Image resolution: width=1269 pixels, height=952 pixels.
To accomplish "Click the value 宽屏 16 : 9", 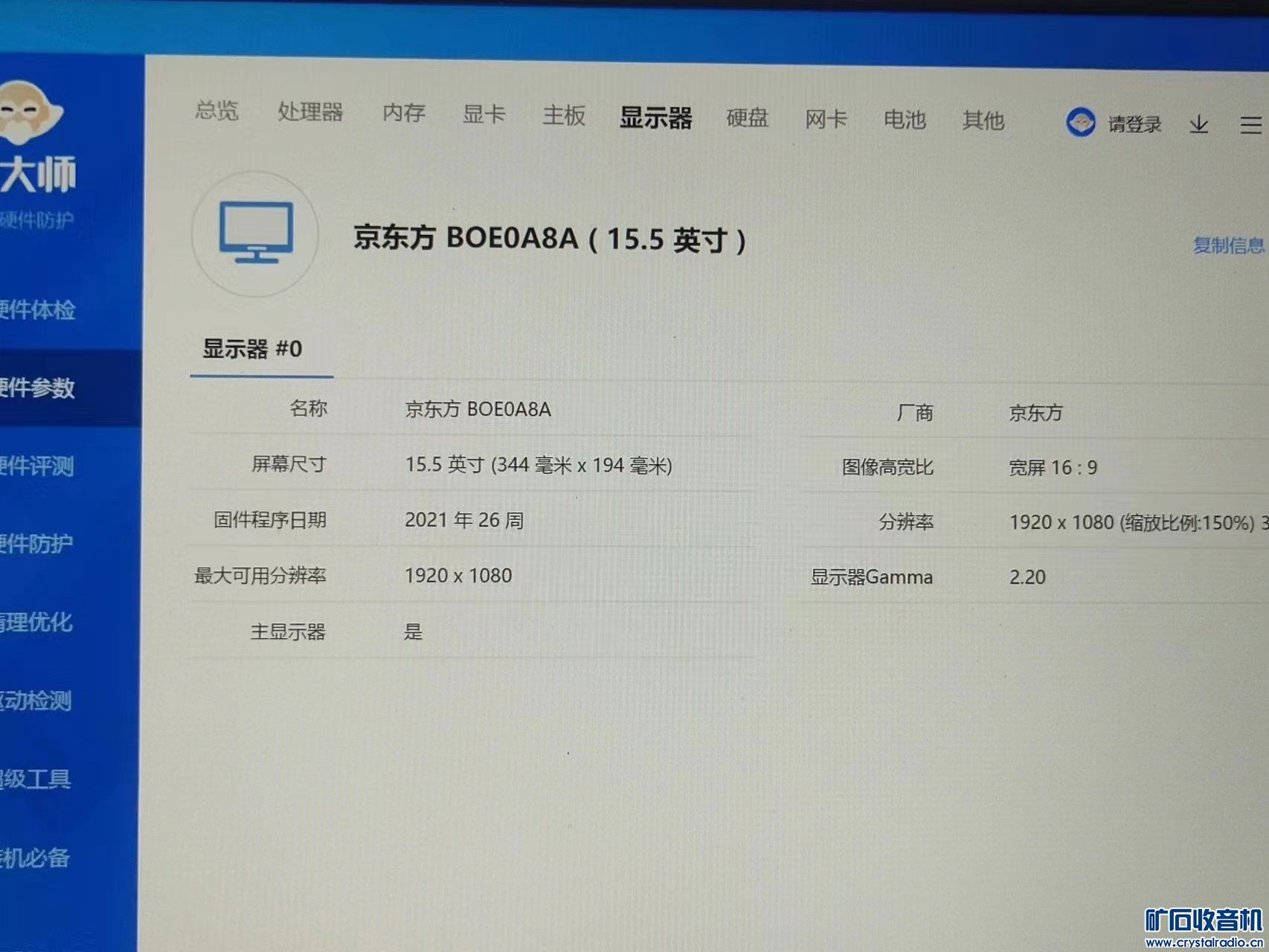I will coord(1053,468).
